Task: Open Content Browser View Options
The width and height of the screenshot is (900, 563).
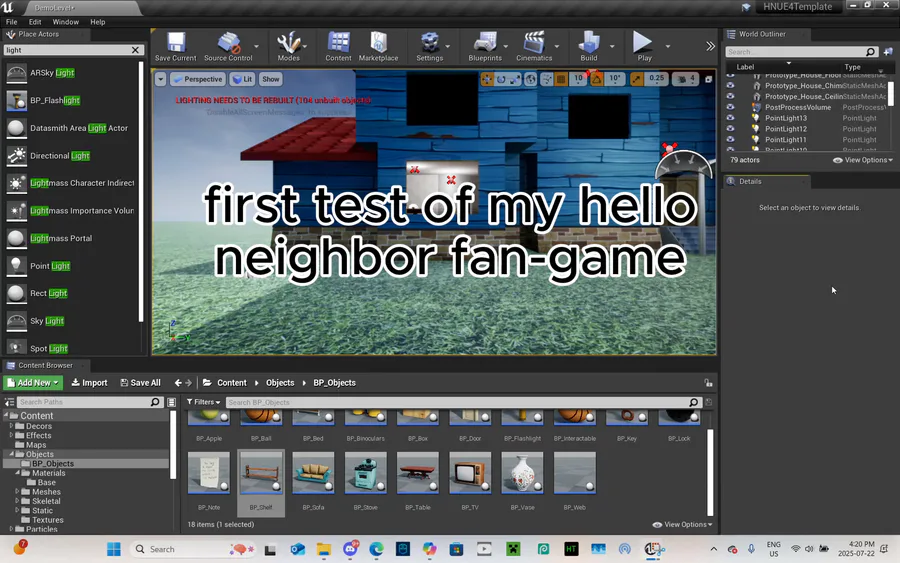Action: [x=682, y=525]
